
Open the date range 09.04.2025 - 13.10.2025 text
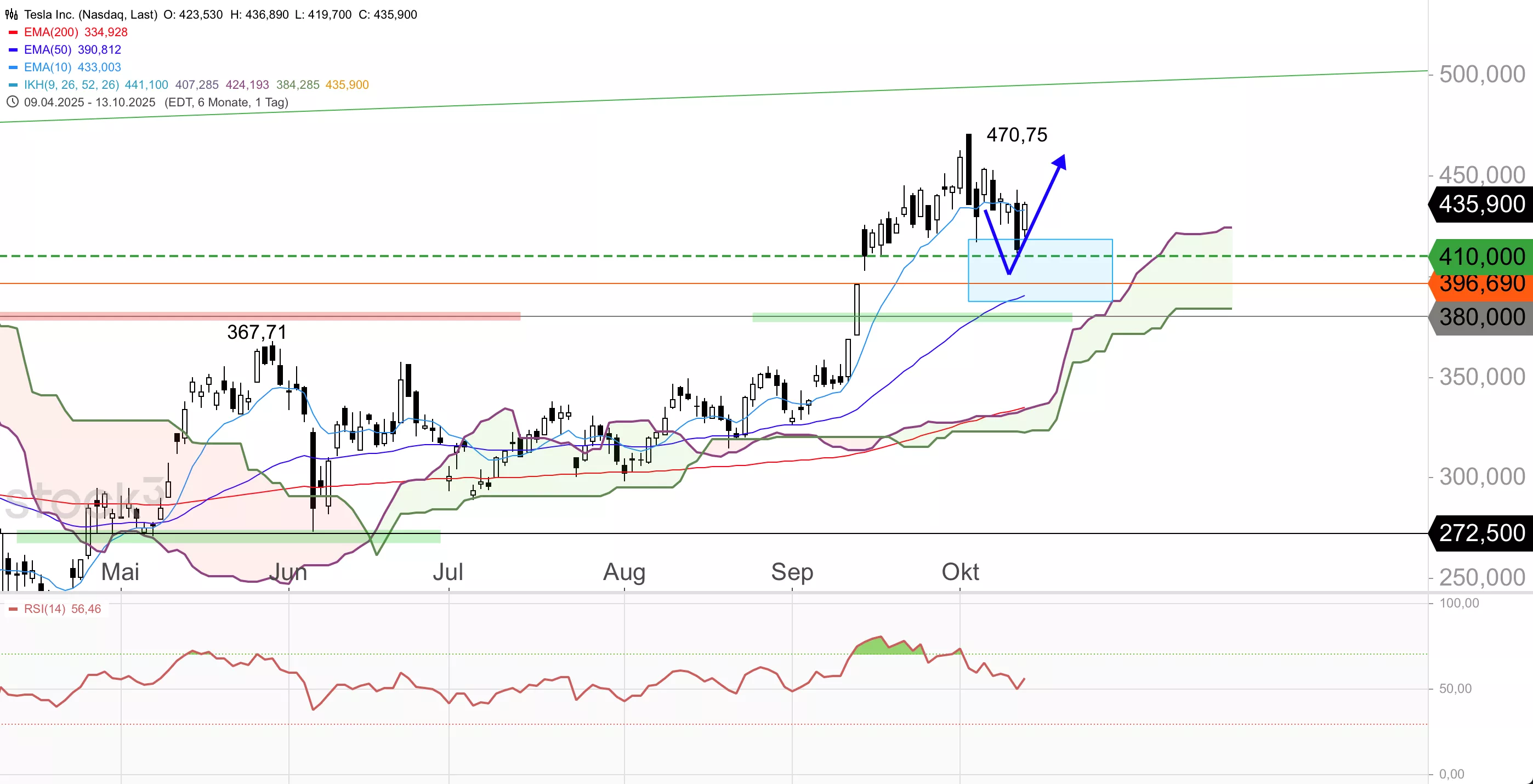(89, 103)
